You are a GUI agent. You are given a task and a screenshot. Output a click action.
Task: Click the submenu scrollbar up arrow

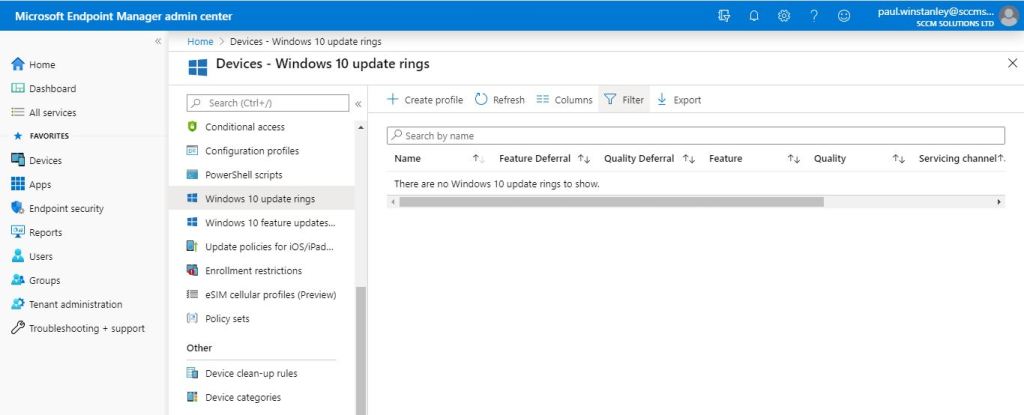click(361, 127)
